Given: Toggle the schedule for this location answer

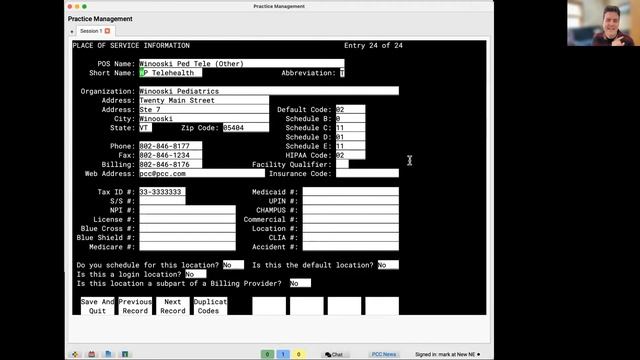Looking at the screenshot, I should click(233, 265).
